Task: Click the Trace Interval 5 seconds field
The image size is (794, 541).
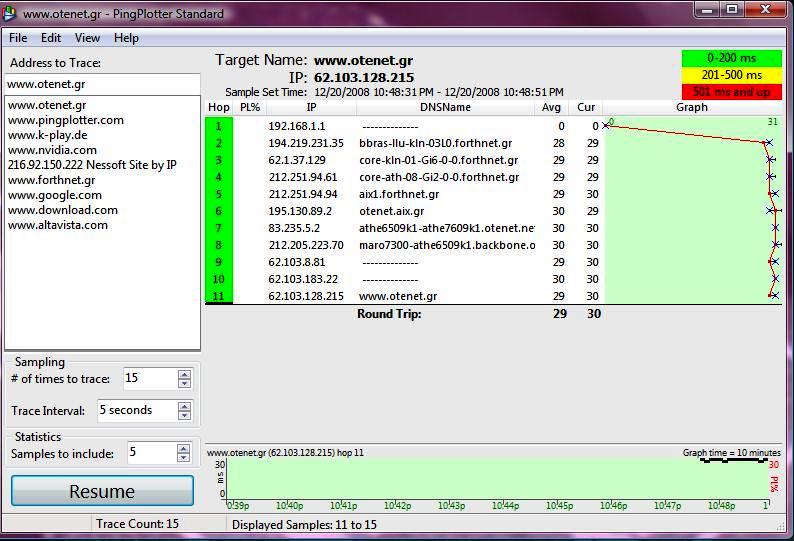Action: (137, 410)
